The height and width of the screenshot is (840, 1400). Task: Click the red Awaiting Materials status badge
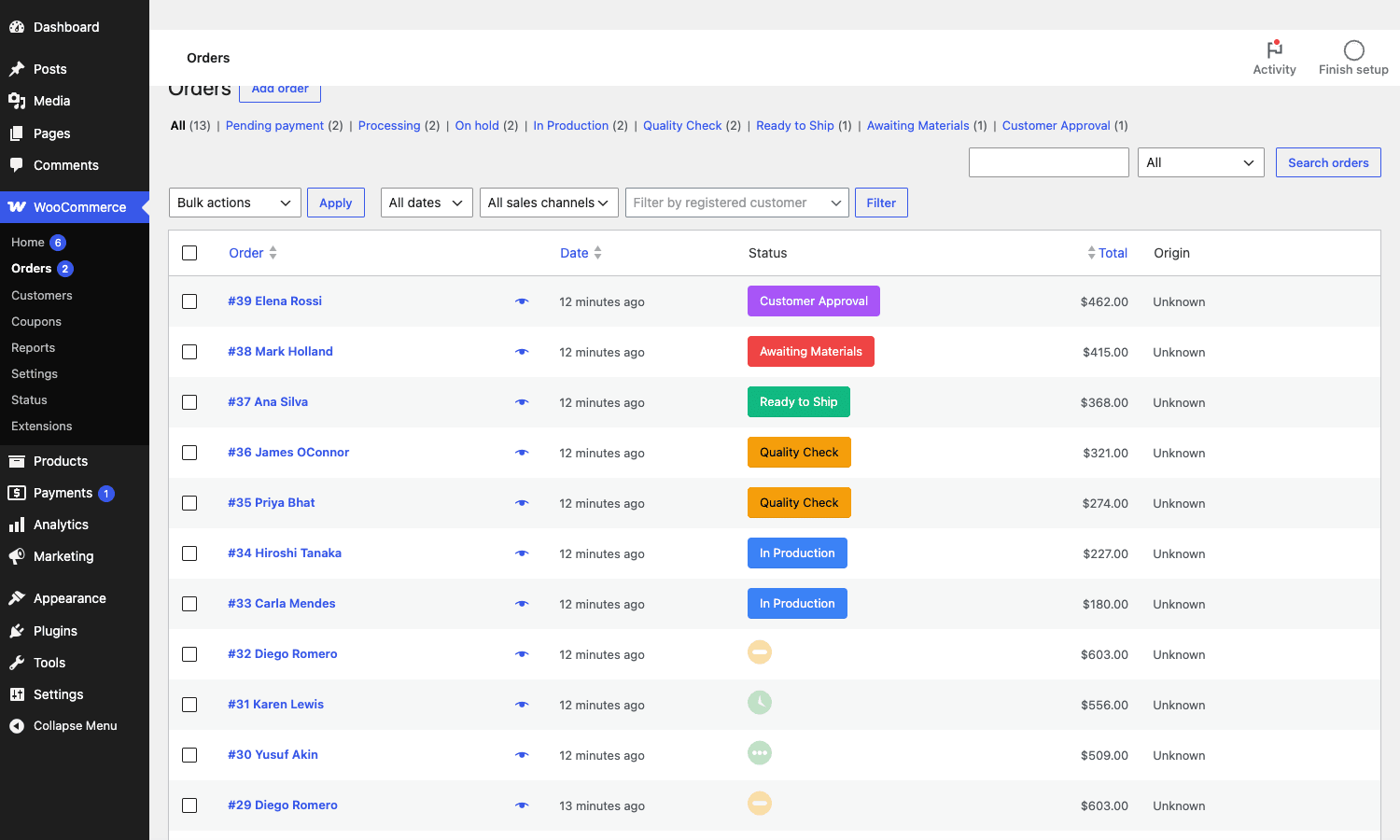coord(811,351)
